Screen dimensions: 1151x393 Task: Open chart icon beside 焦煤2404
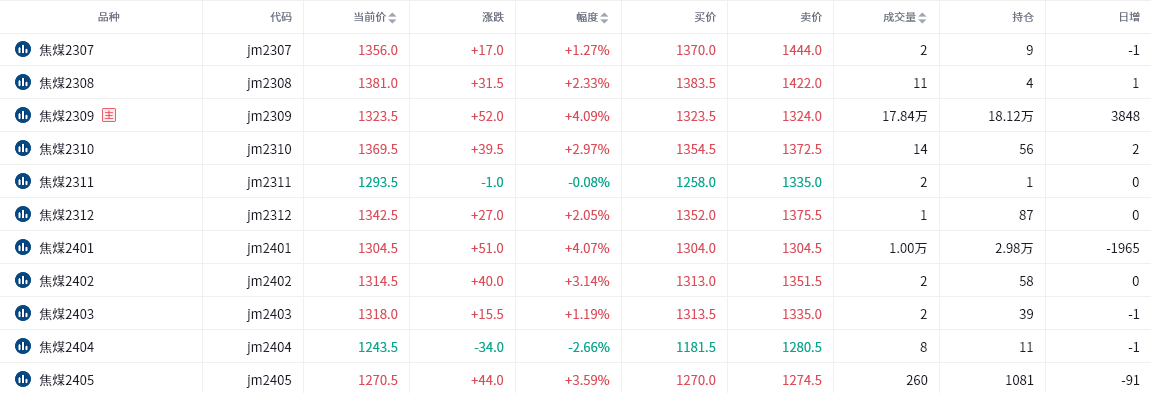pyautogui.click(x=23, y=346)
